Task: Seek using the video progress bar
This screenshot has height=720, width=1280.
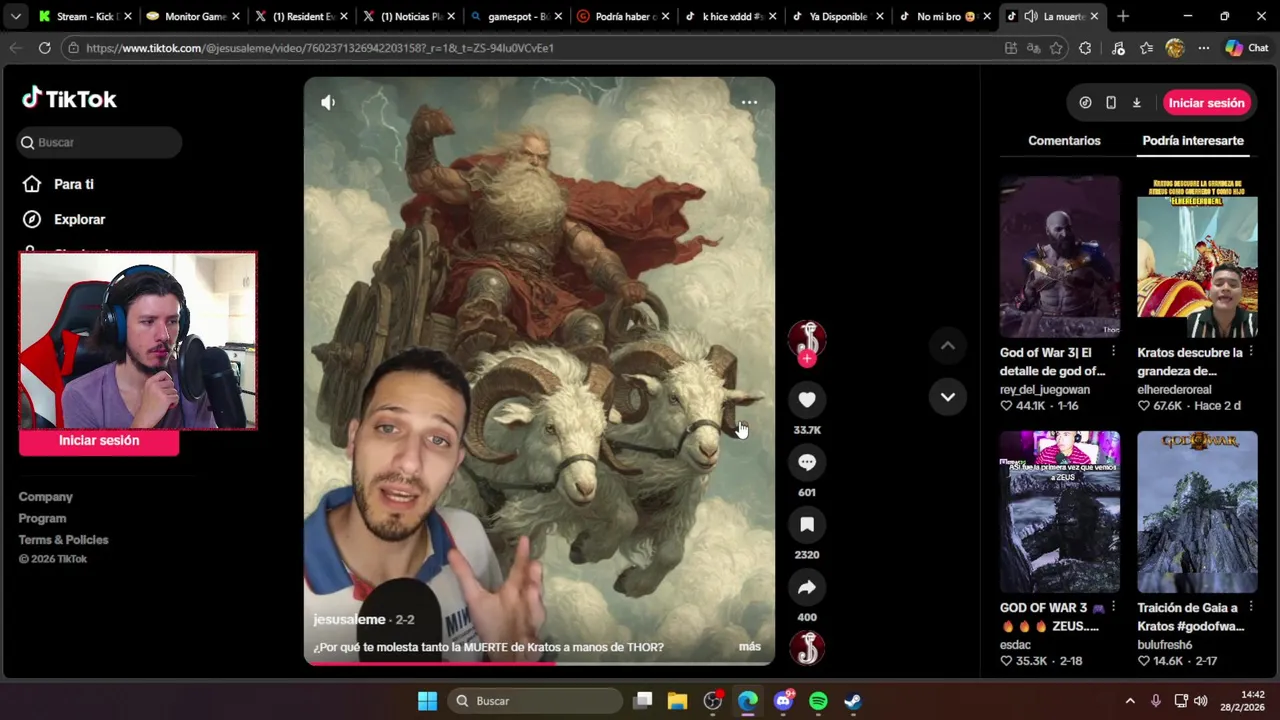Action: pos(539,662)
